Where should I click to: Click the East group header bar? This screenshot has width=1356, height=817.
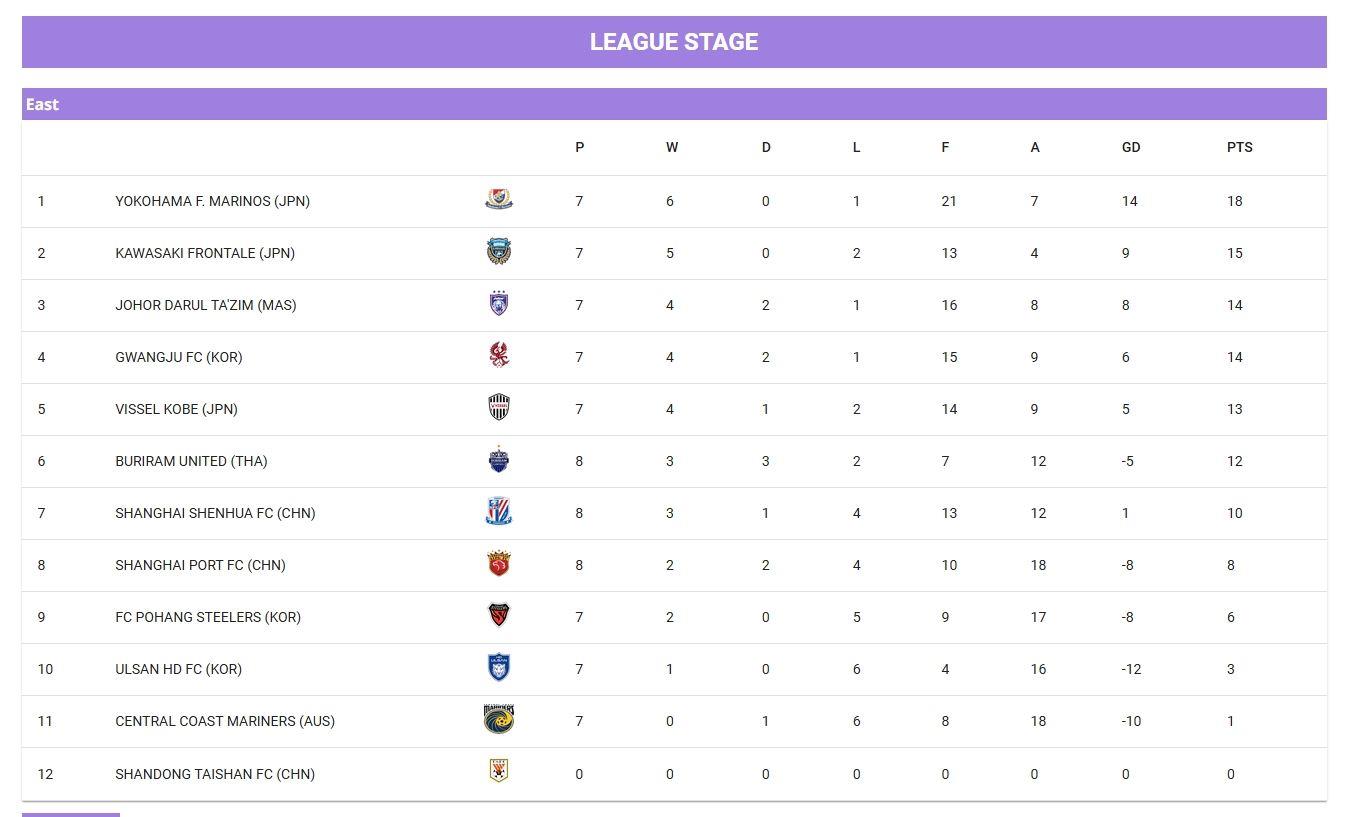pos(674,104)
